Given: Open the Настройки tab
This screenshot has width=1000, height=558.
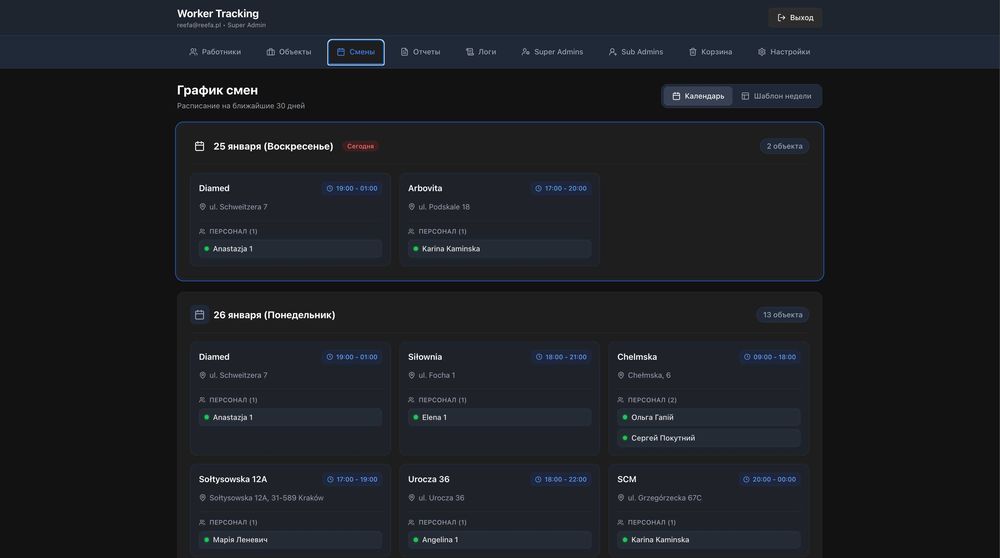Looking at the screenshot, I should click(784, 52).
